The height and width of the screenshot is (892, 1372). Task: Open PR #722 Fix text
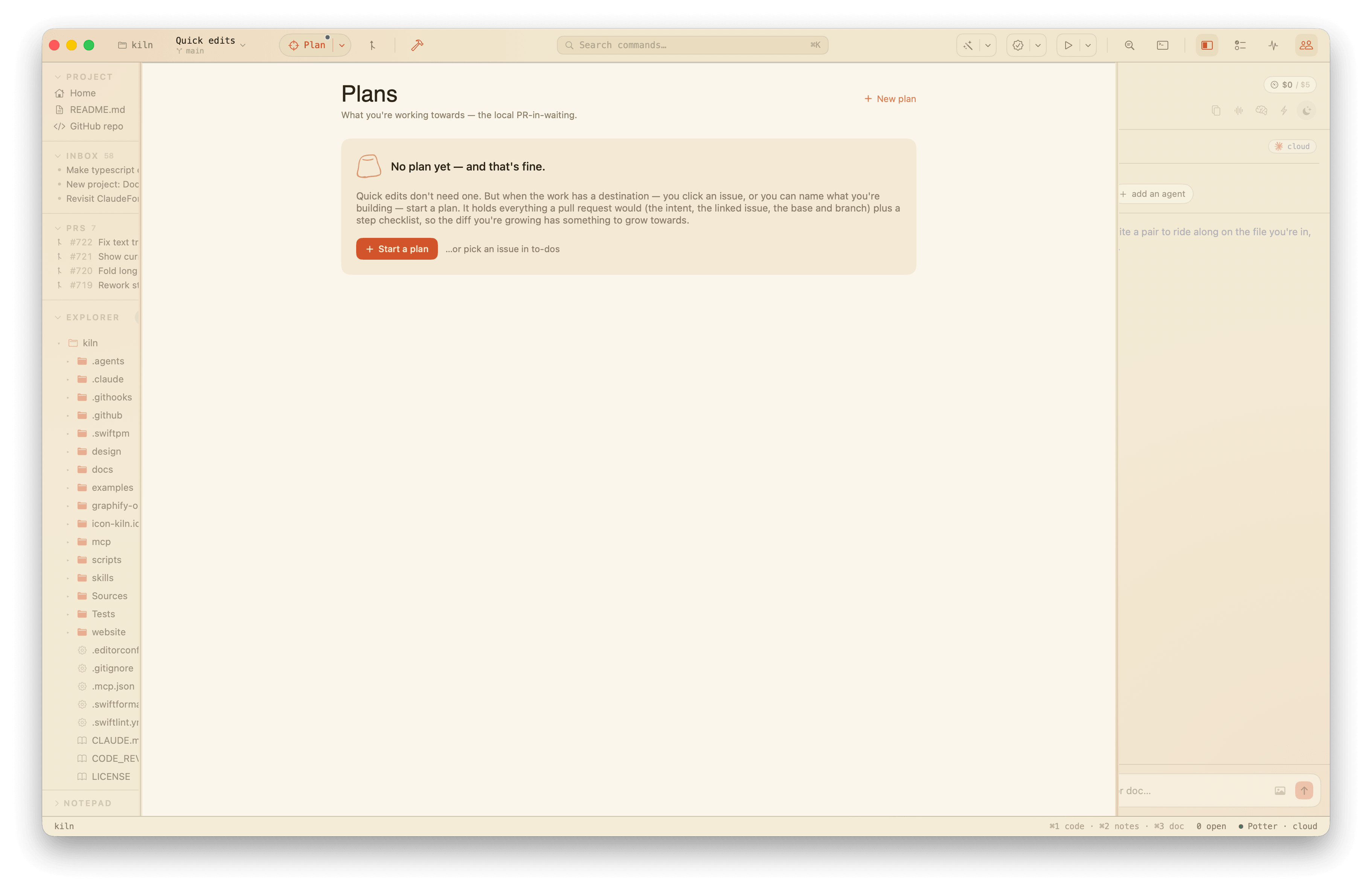(97, 242)
